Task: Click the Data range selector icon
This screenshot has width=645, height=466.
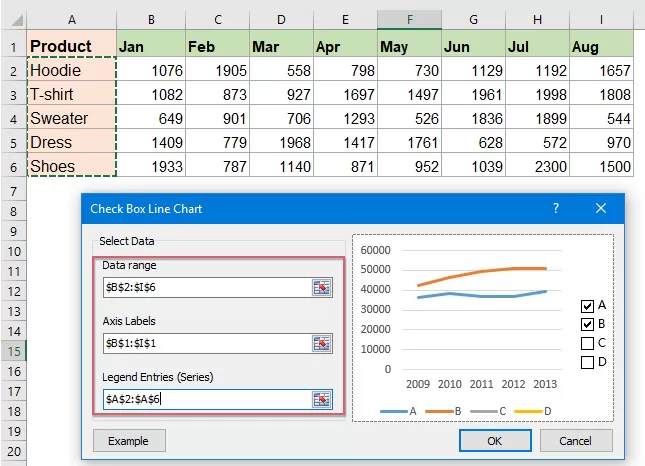Action: (322, 287)
